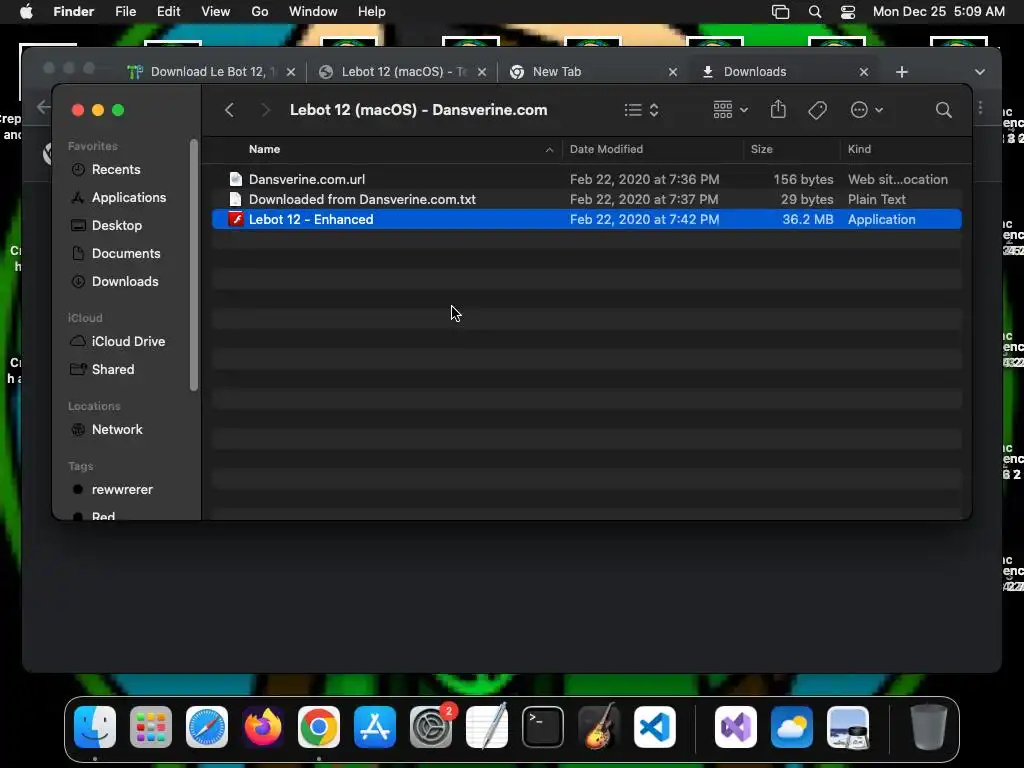Click the Share icon in Finder toolbar

pyautogui.click(x=778, y=110)
